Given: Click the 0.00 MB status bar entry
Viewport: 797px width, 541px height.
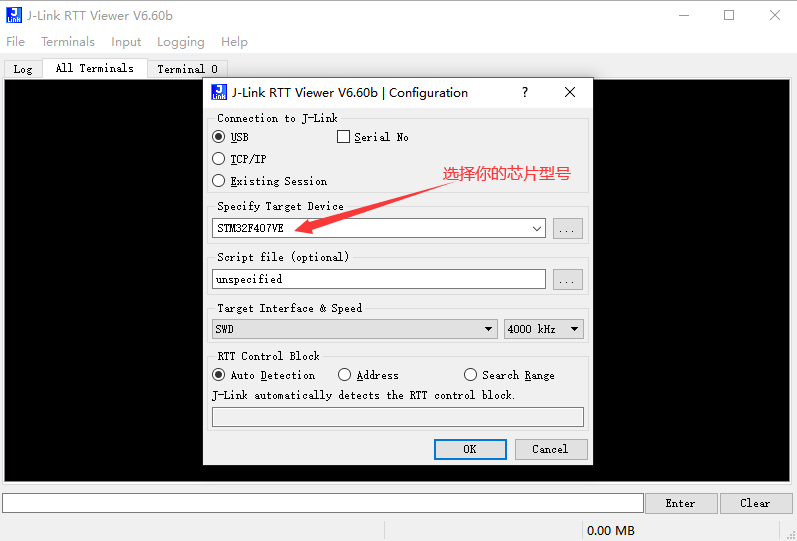Looking at the screenshot, I should (x=610, y=530).
